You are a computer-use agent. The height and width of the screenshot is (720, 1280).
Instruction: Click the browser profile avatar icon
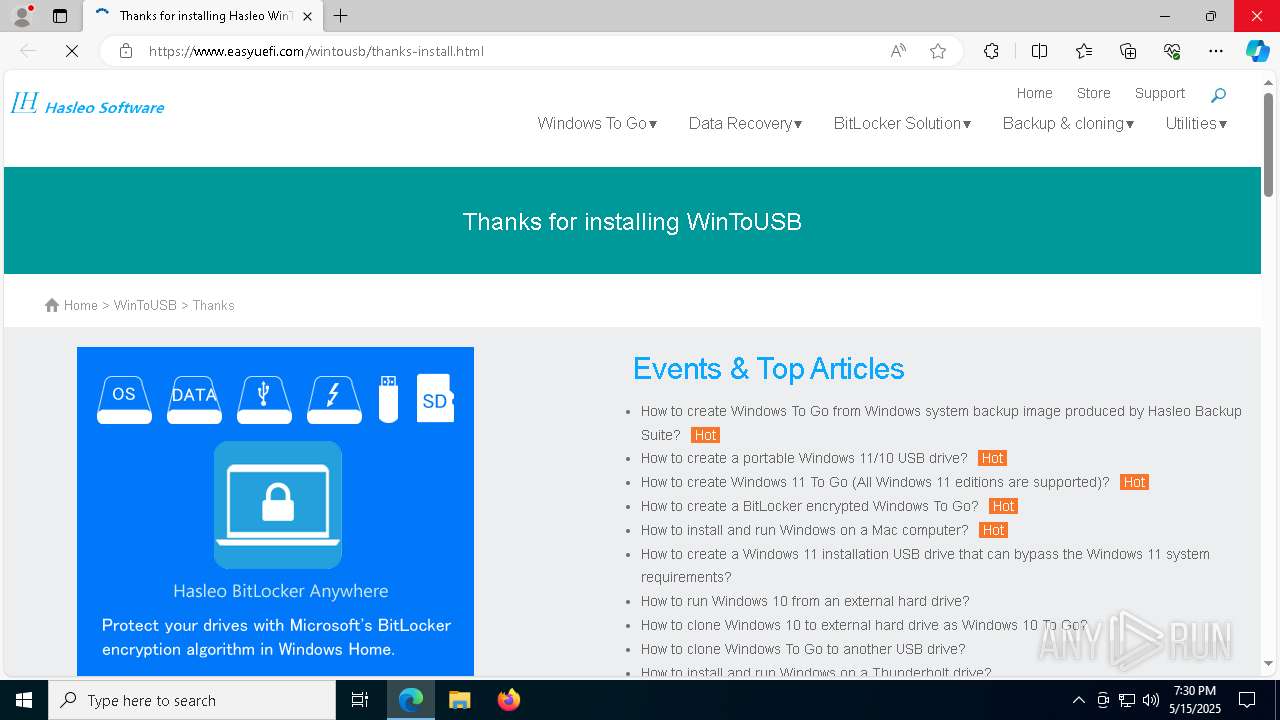(x=22, y=16)
